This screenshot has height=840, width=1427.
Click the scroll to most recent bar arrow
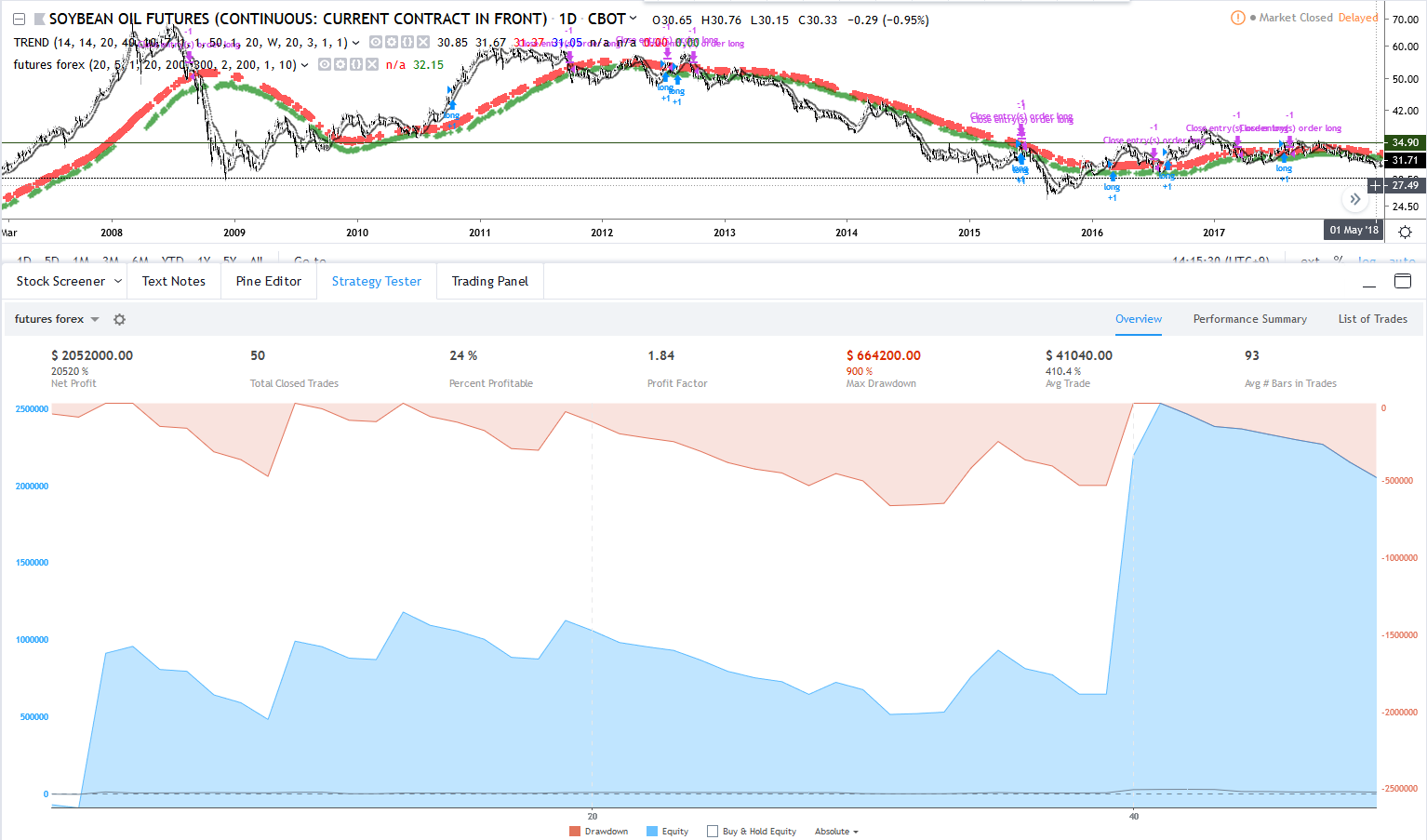(x=1354, y=199)
